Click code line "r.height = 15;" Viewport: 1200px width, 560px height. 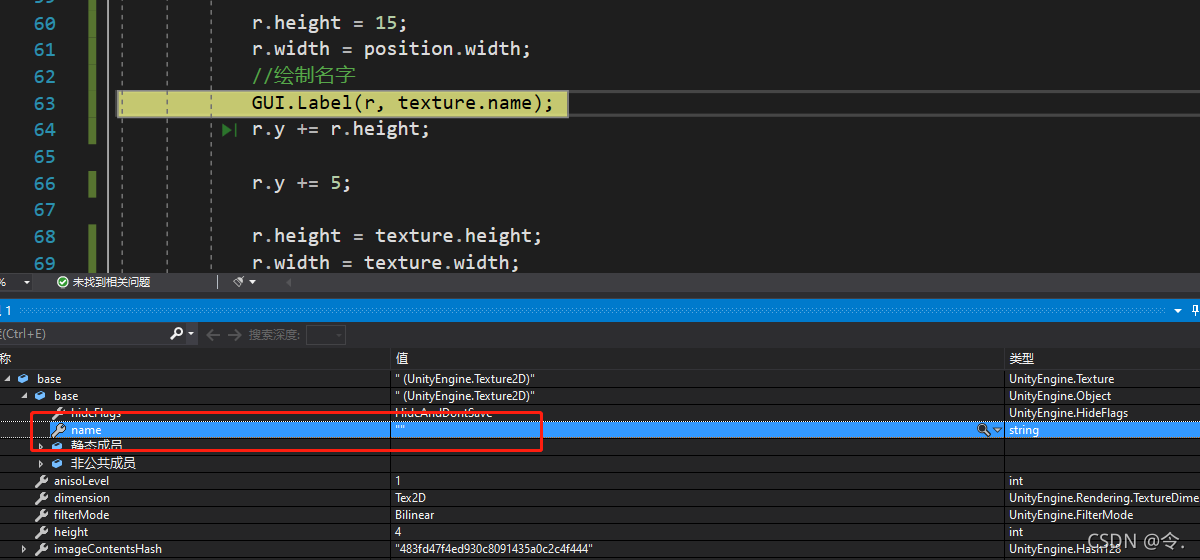pyautogui.click(x=329, y=23)
